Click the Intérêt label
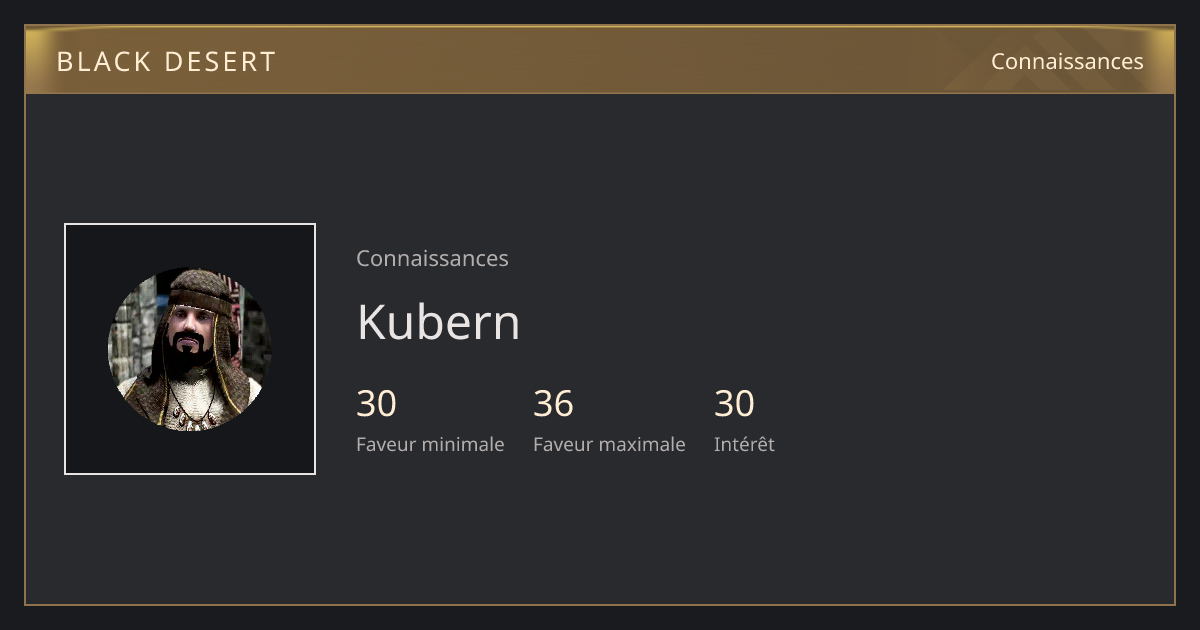This screenshot has width=1200, height=630. click(744, 444)
